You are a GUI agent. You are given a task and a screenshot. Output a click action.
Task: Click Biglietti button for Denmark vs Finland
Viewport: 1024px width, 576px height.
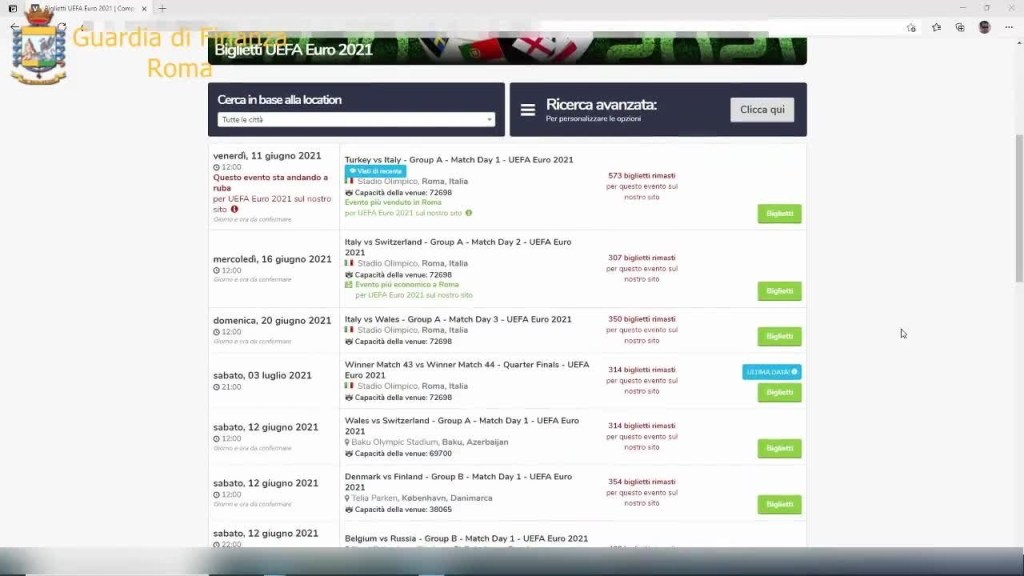pos(779,504)
